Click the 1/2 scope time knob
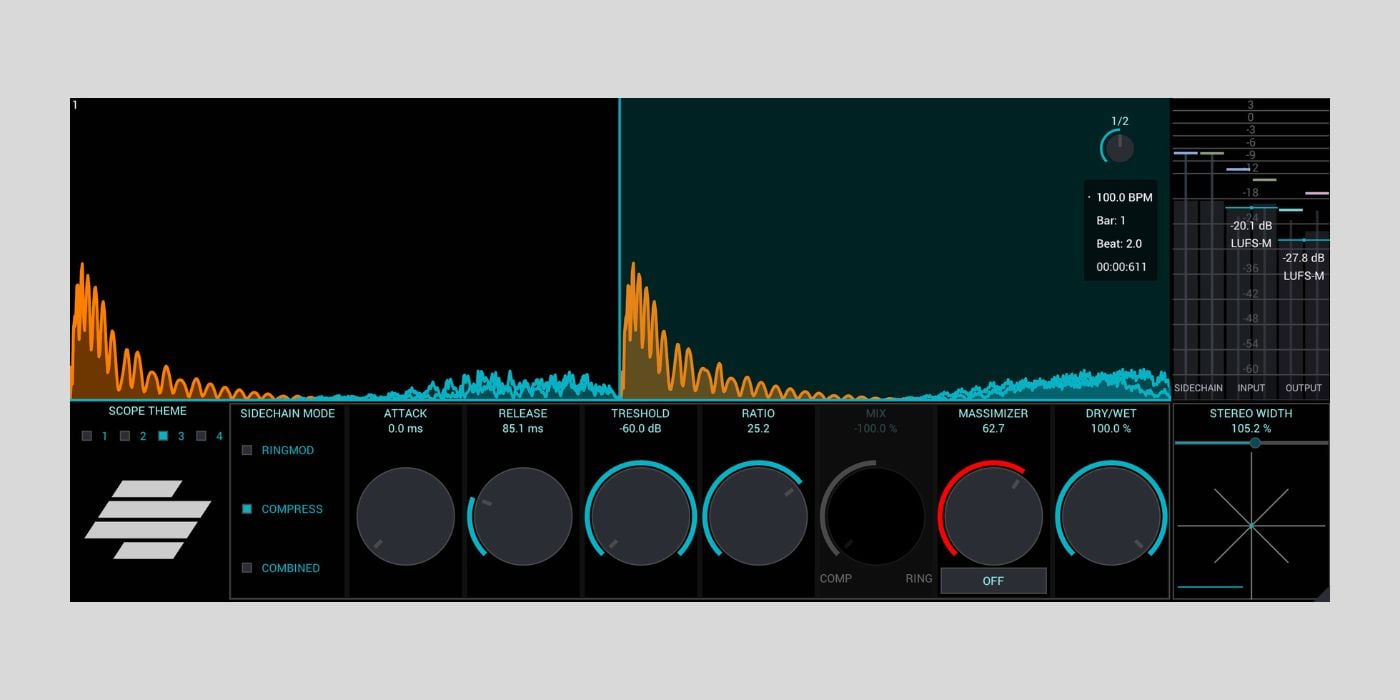Screen dimensions: 1400x700 tap(1119, 148)
